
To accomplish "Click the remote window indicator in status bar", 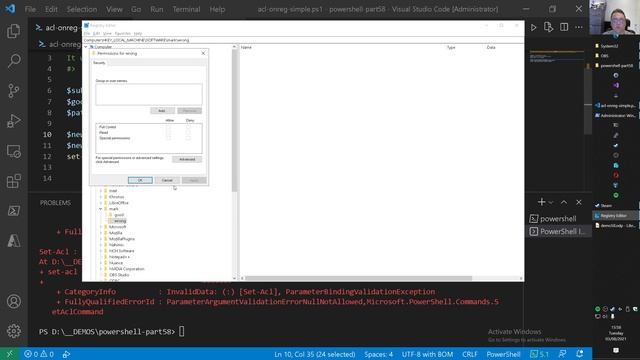I will pos(9,354).
